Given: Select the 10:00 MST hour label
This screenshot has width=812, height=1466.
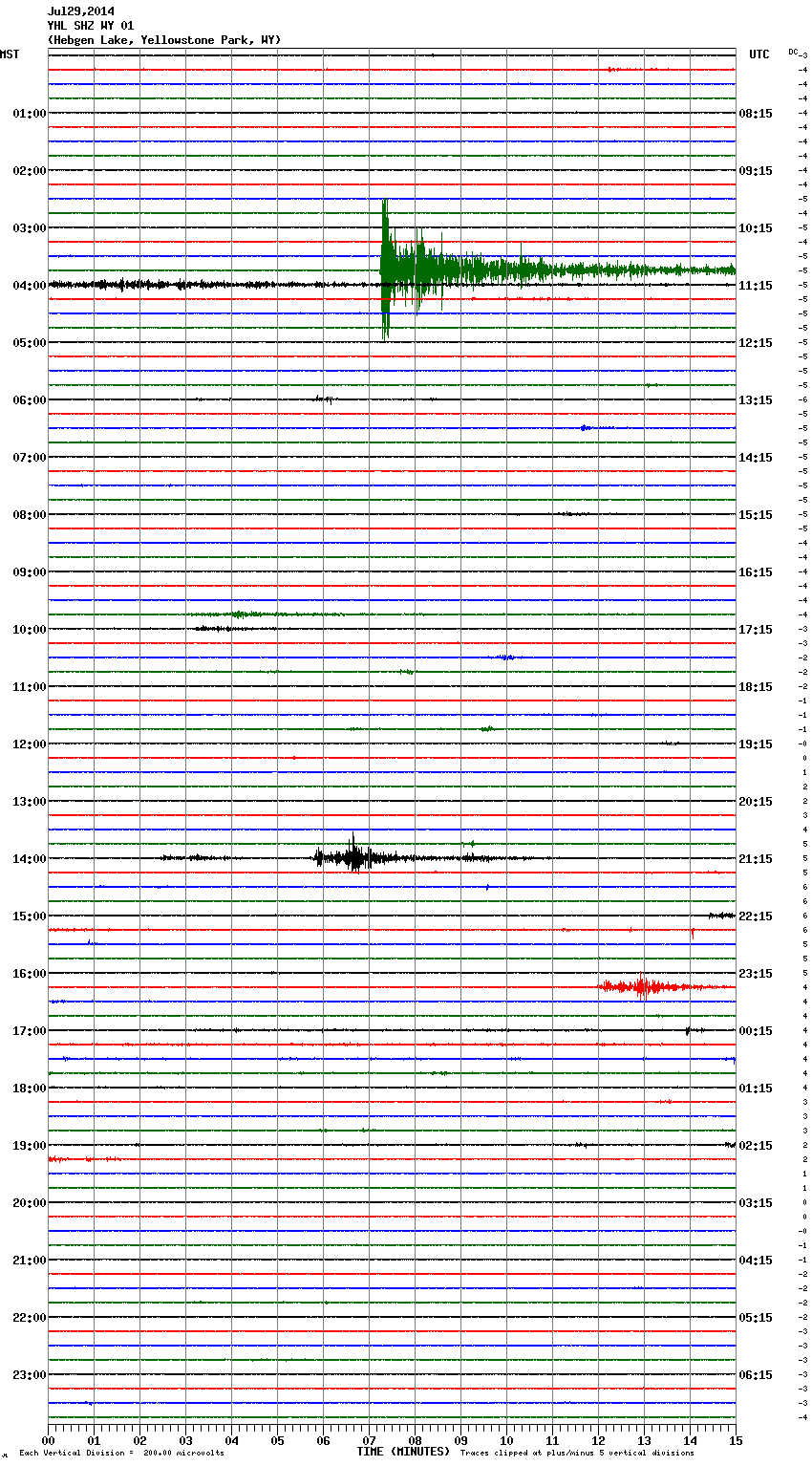Looking at the screenshot, I should click(30, 629).
